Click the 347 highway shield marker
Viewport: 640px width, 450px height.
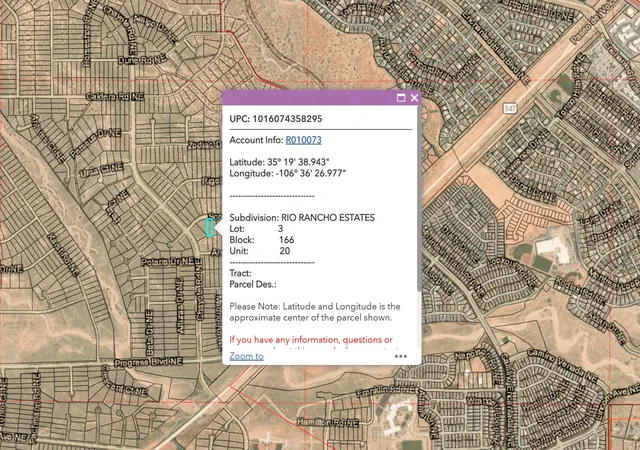(x=510, y=108)
